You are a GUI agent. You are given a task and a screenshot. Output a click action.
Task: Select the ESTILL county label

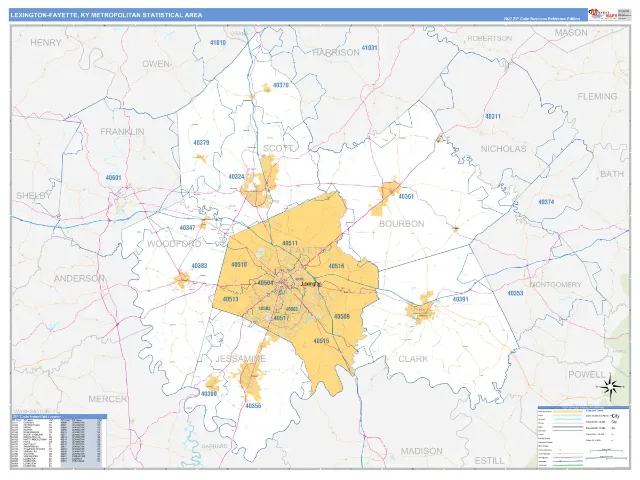(x=489, y=461)
